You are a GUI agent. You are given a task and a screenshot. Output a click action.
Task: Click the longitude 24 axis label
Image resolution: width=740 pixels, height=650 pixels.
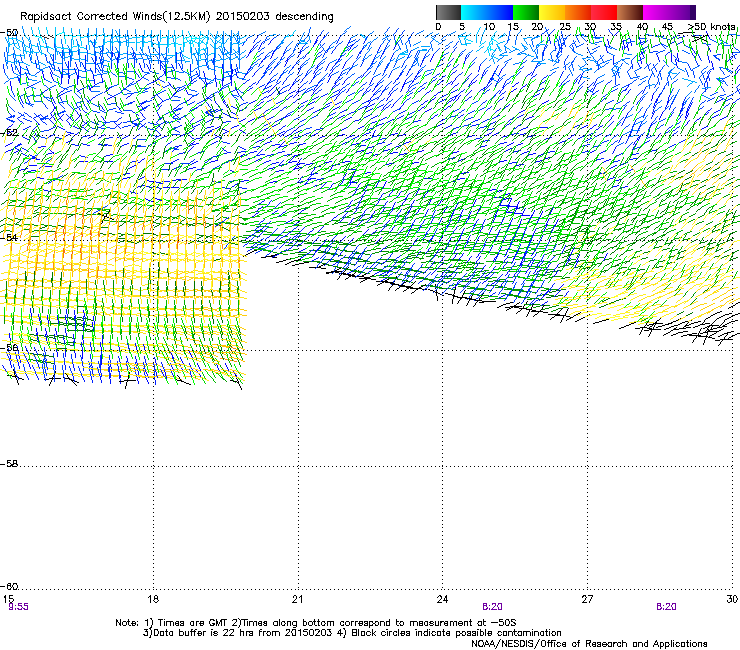coord(442,599)
